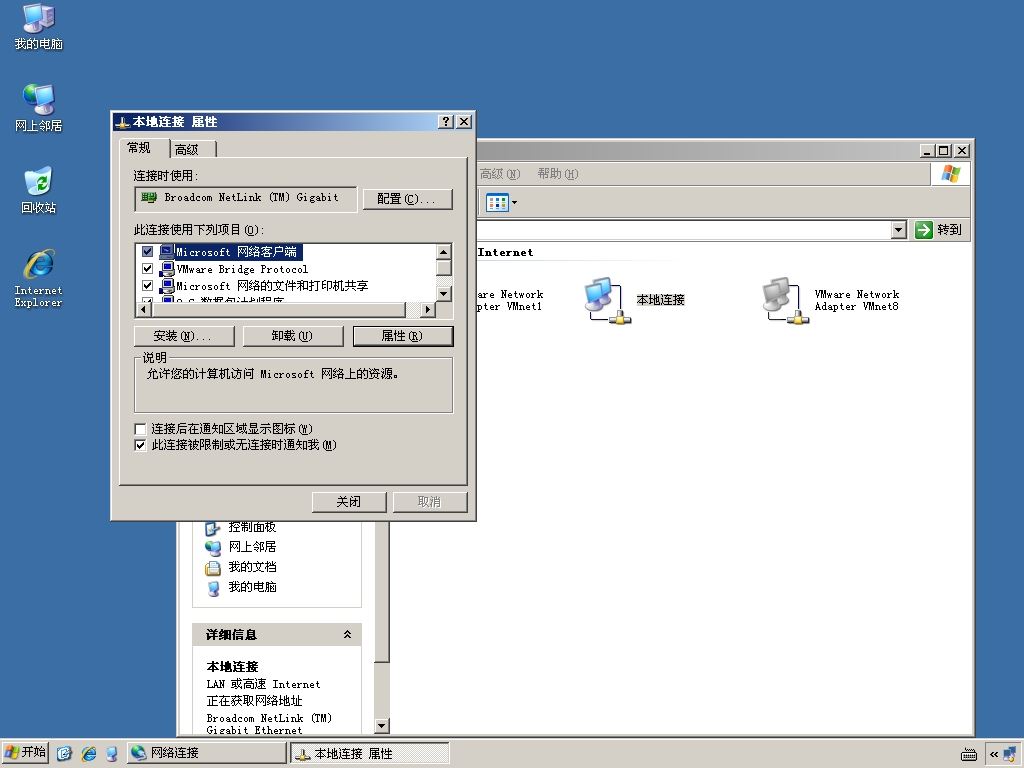Click the 本地连接 属性 taskbar button
The image size is (1024, 768).
click(369, 753)
